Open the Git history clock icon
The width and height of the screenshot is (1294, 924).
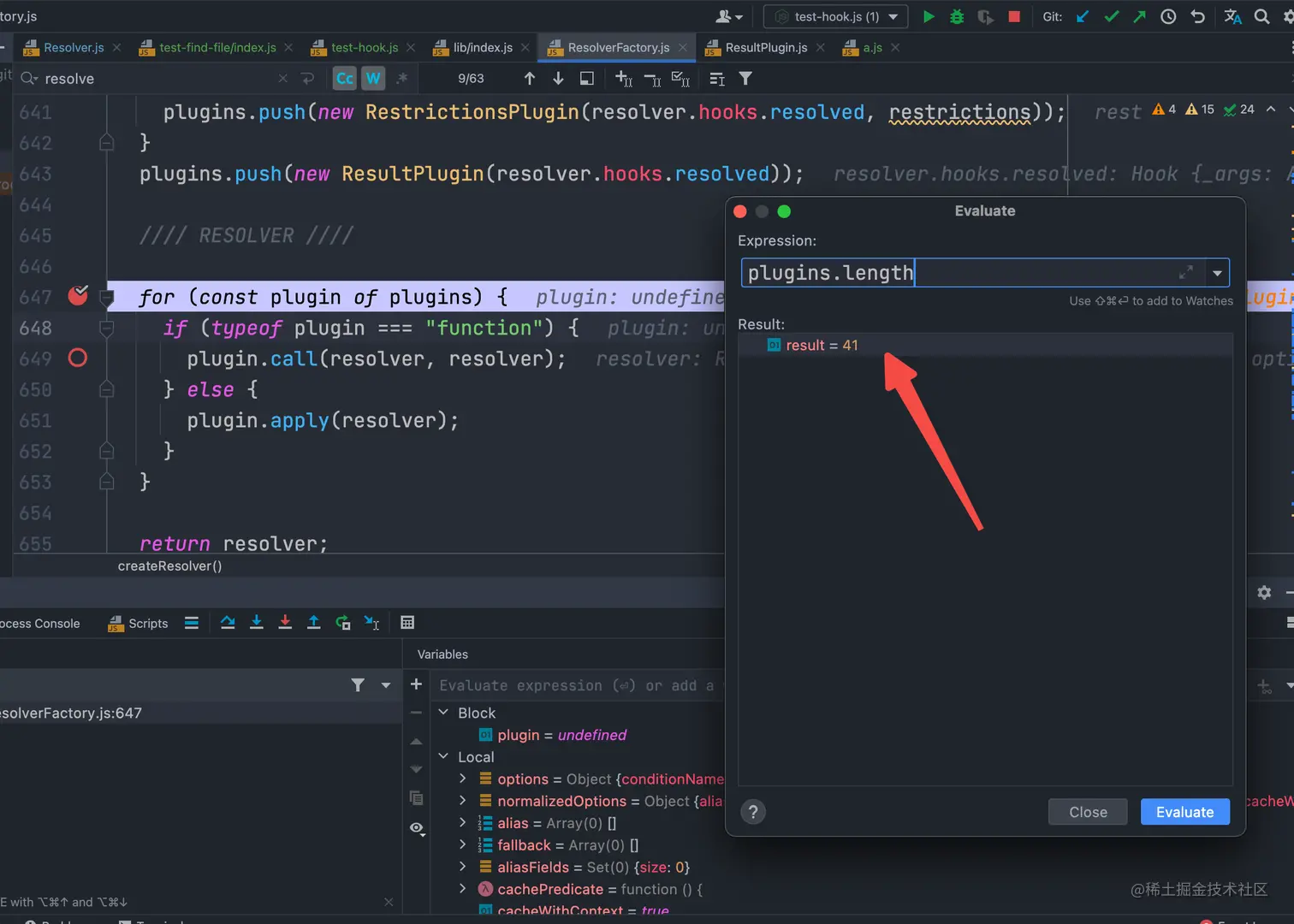1168,16
